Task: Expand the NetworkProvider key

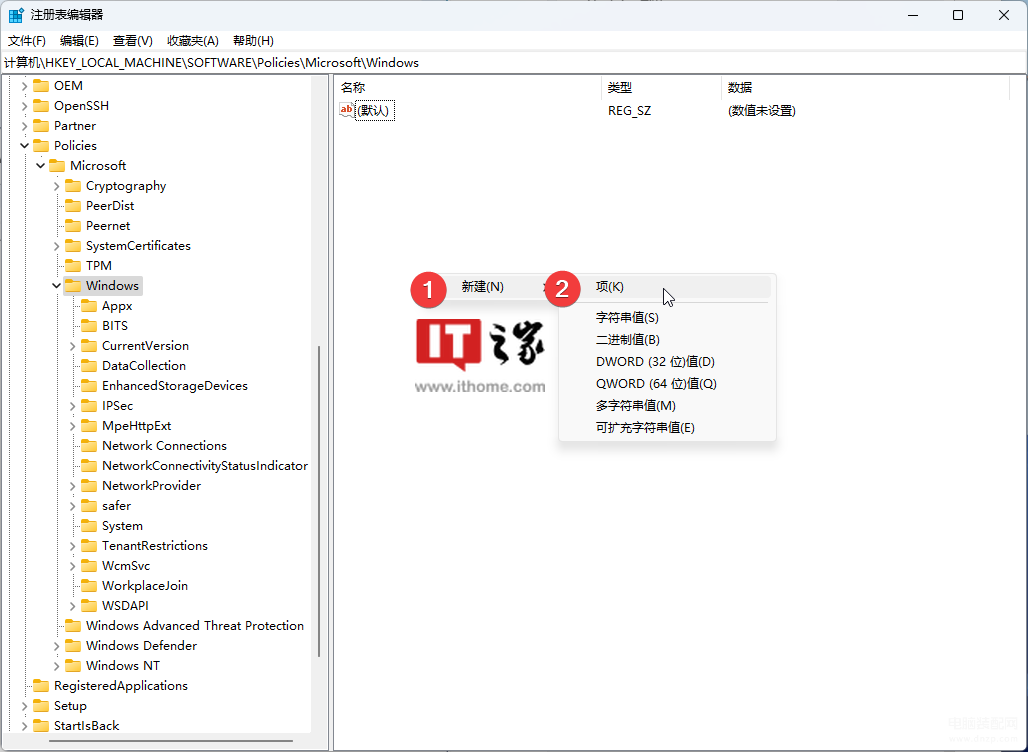Action: (73, 486)
